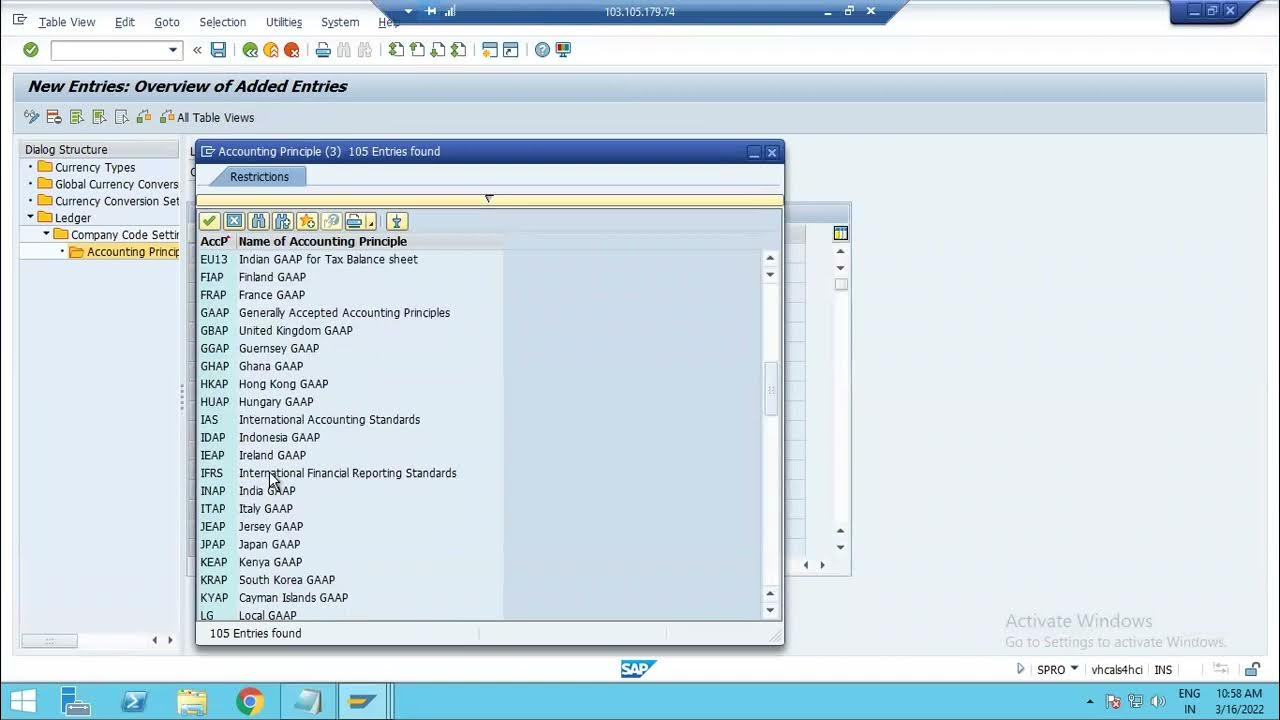Open the Goto menu
1280x720 pixels.
[x=167, y=22]
